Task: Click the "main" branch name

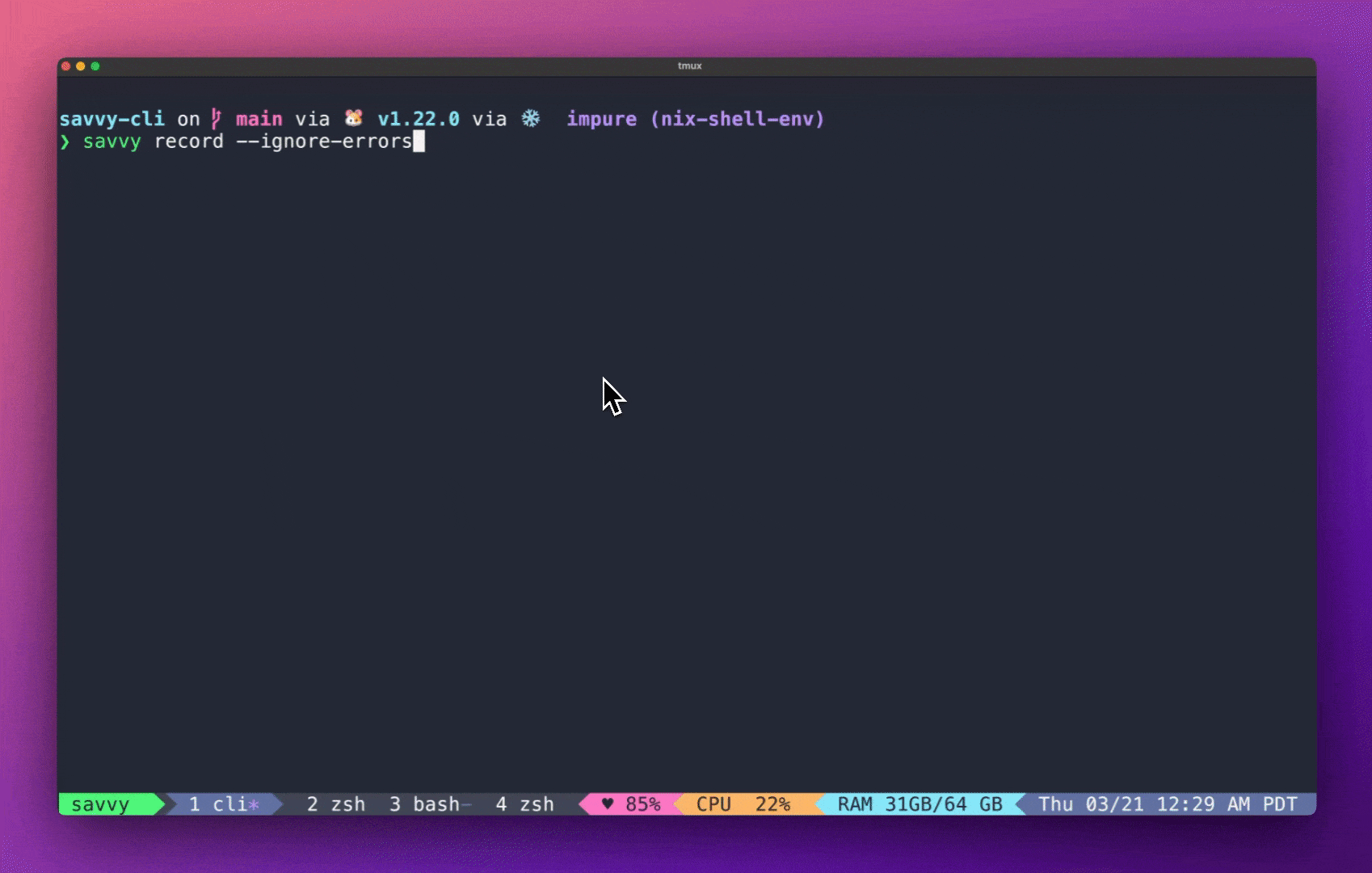Action: tap(258, 118)
